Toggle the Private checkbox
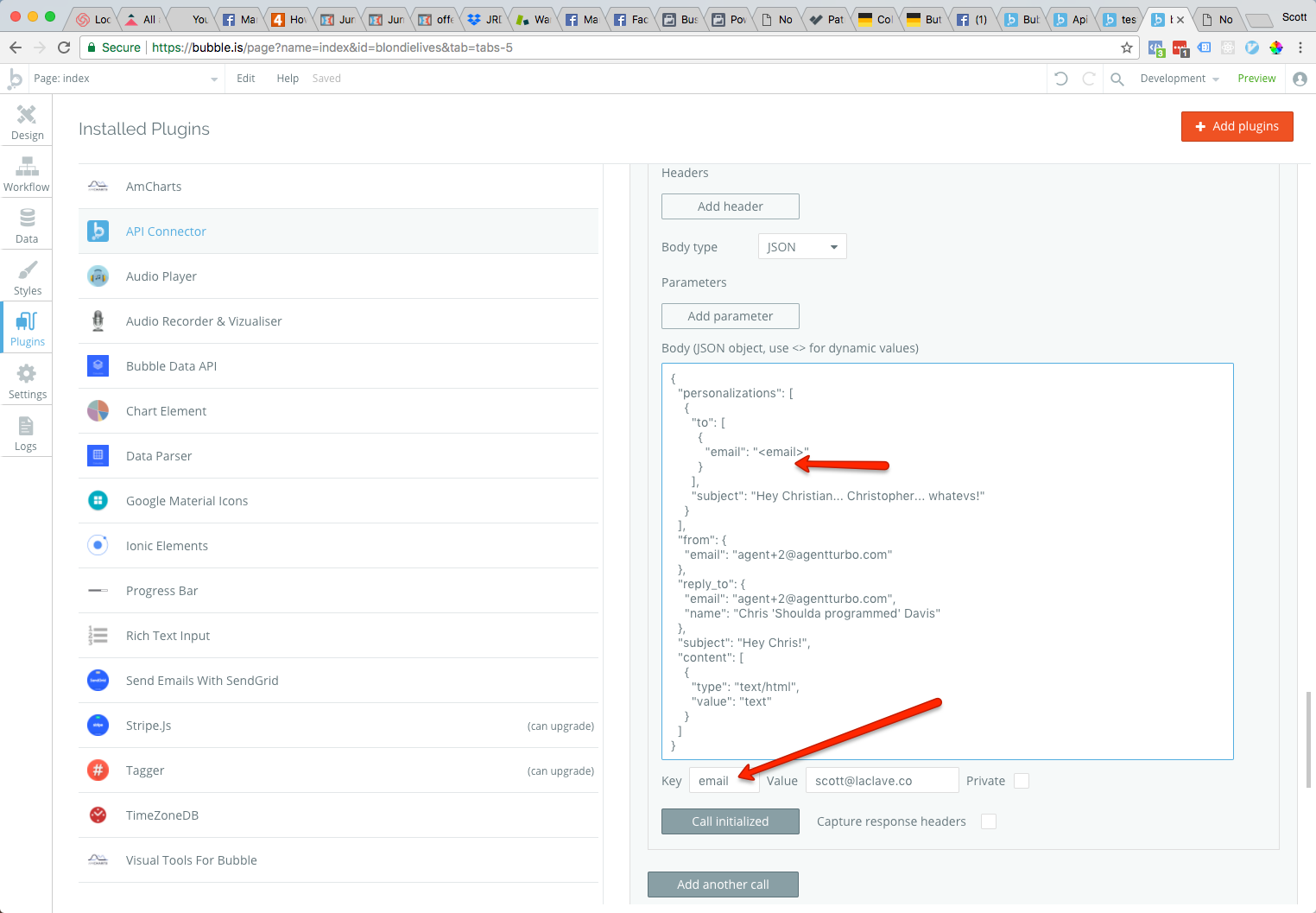The height and width of the screenshot is (913, 1316). [1022, 781]
